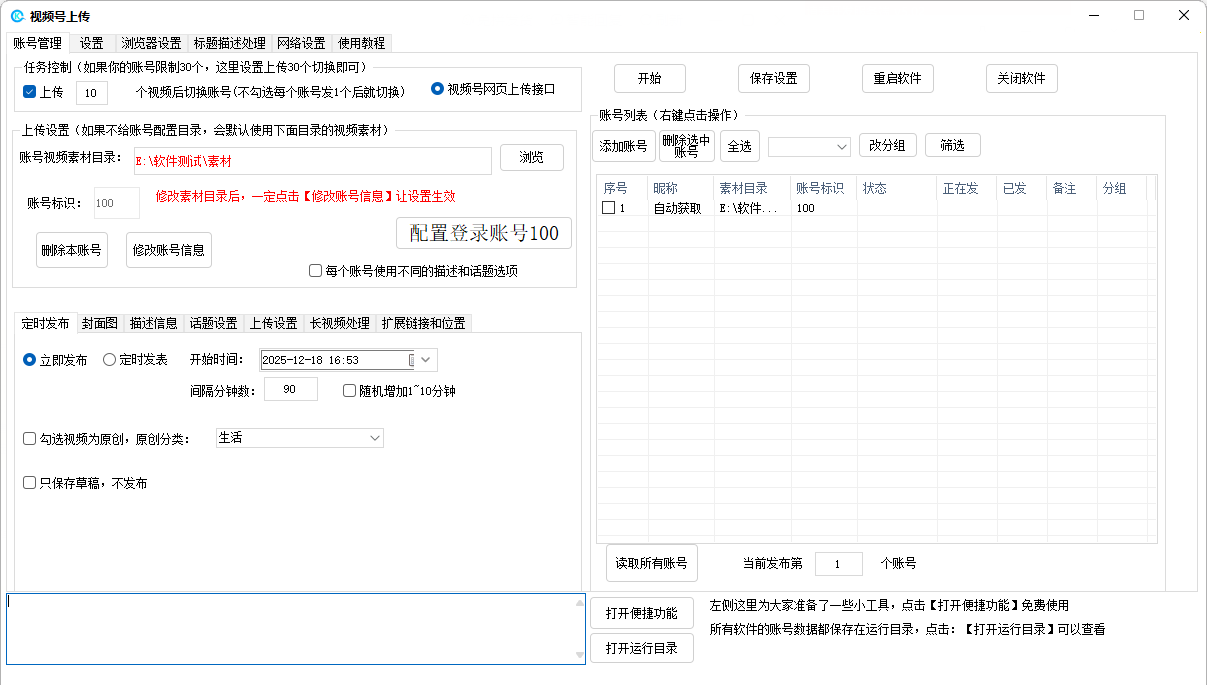Viewport: 1207px width, 685px height.
Task: Tick the checkbox for account row 1
Action: 608,208
